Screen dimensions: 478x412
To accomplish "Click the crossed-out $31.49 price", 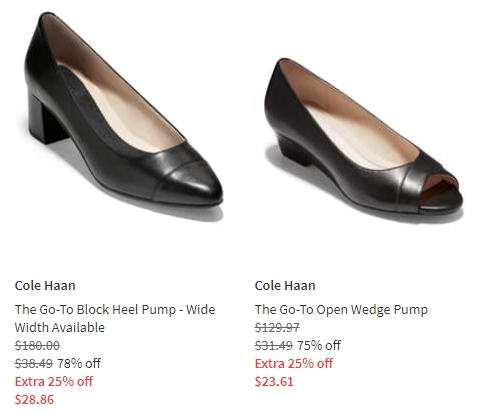I will (x=274, y=345).
